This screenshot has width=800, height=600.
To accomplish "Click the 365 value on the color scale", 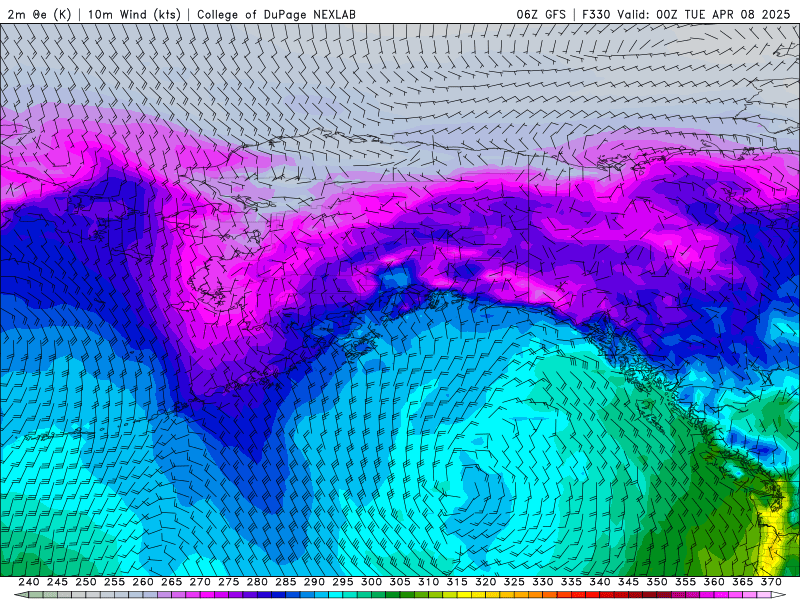I will [x=743, y=582].
